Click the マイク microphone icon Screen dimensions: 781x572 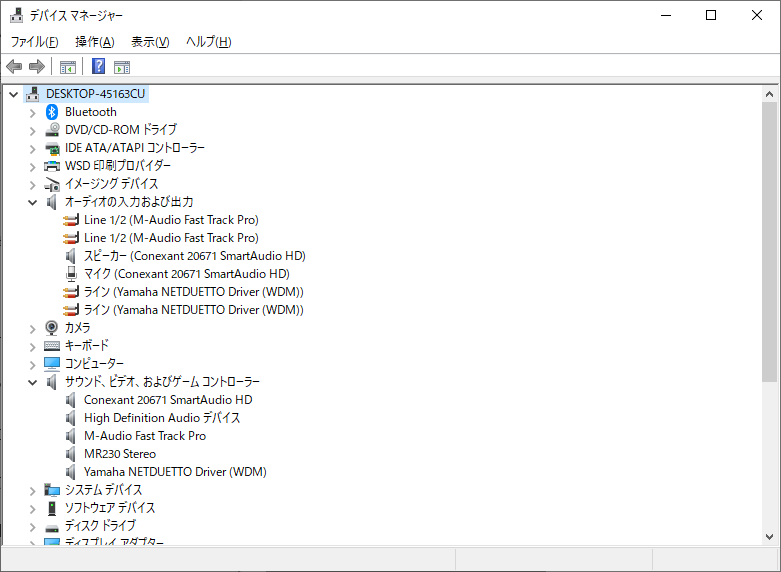[x=71, y=274]
